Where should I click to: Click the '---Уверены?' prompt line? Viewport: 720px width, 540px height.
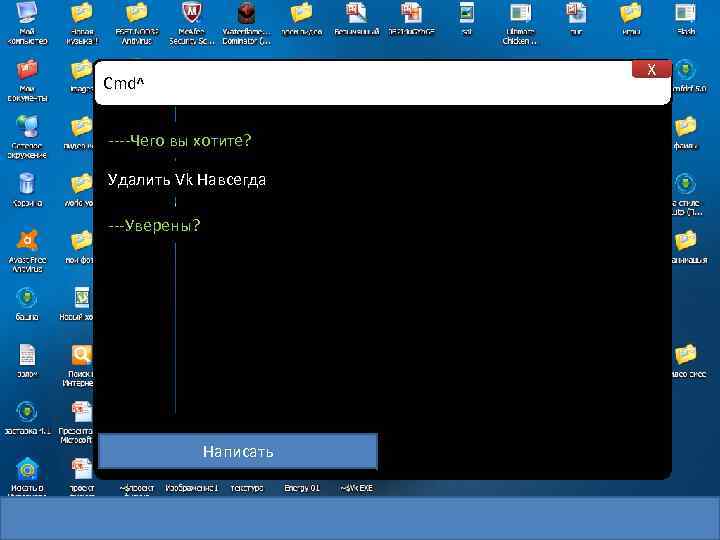pyautogui.click(x=154, y=225)
